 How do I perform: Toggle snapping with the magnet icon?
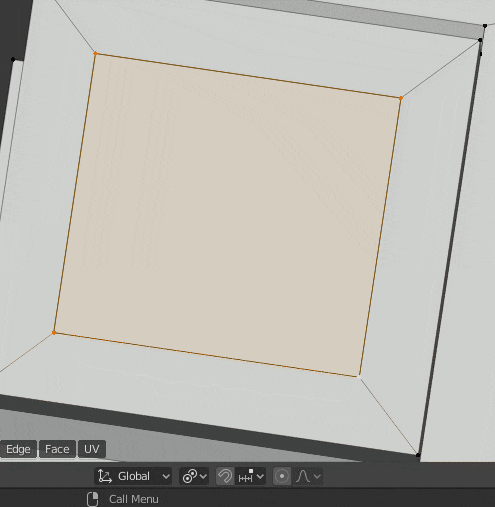(x=225, y=476)
